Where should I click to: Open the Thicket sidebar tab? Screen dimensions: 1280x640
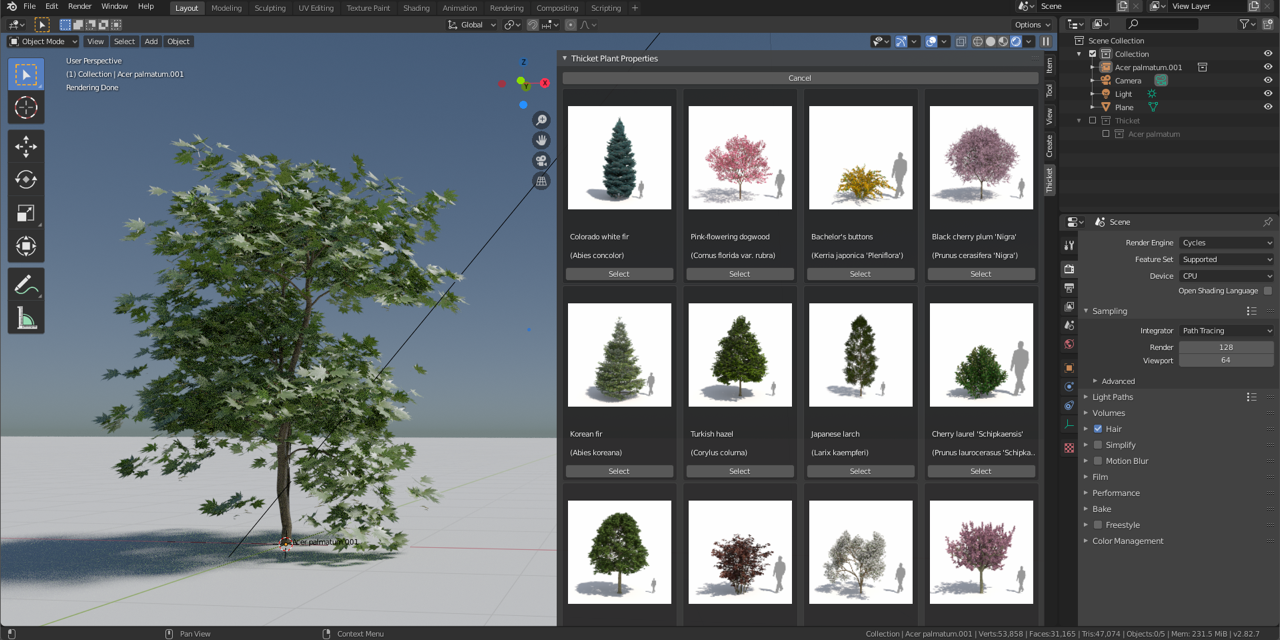[x=1049, y=180]
